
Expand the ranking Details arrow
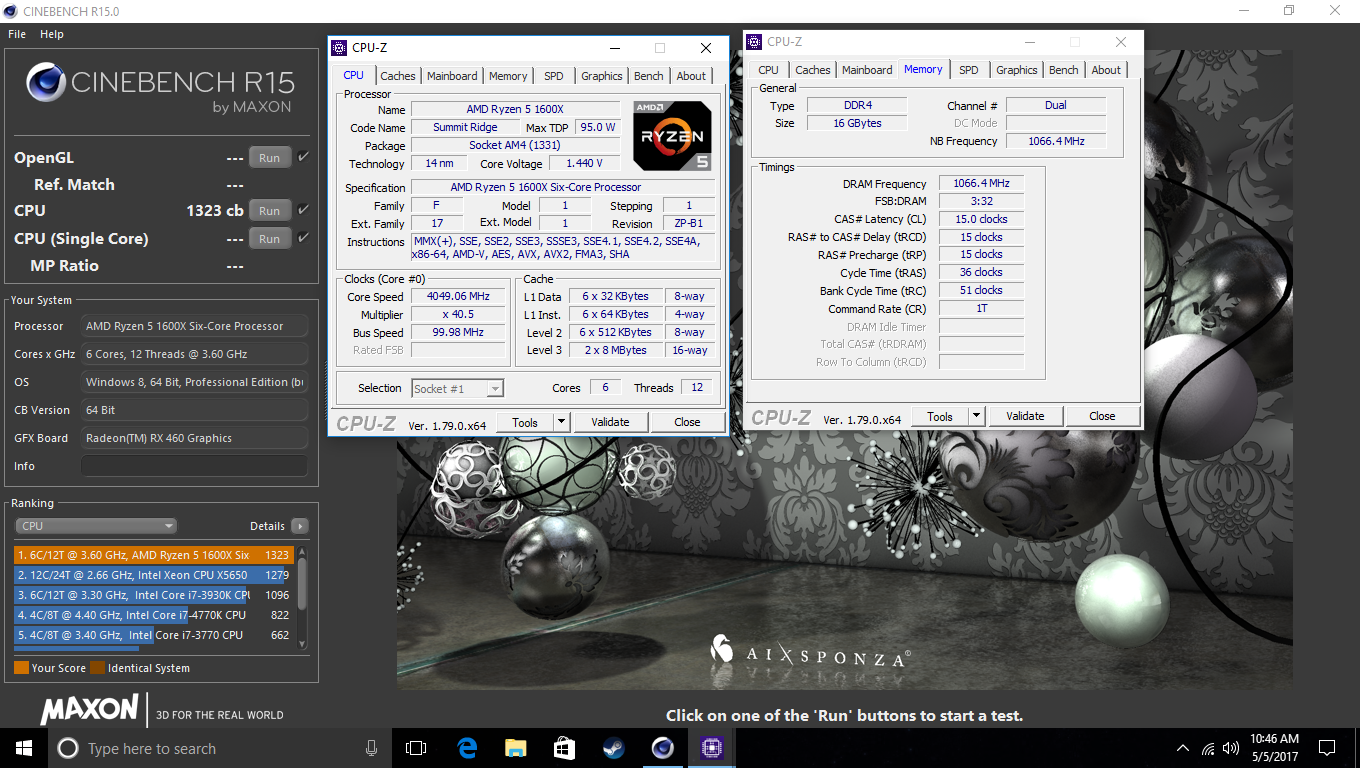coord(299,526)
